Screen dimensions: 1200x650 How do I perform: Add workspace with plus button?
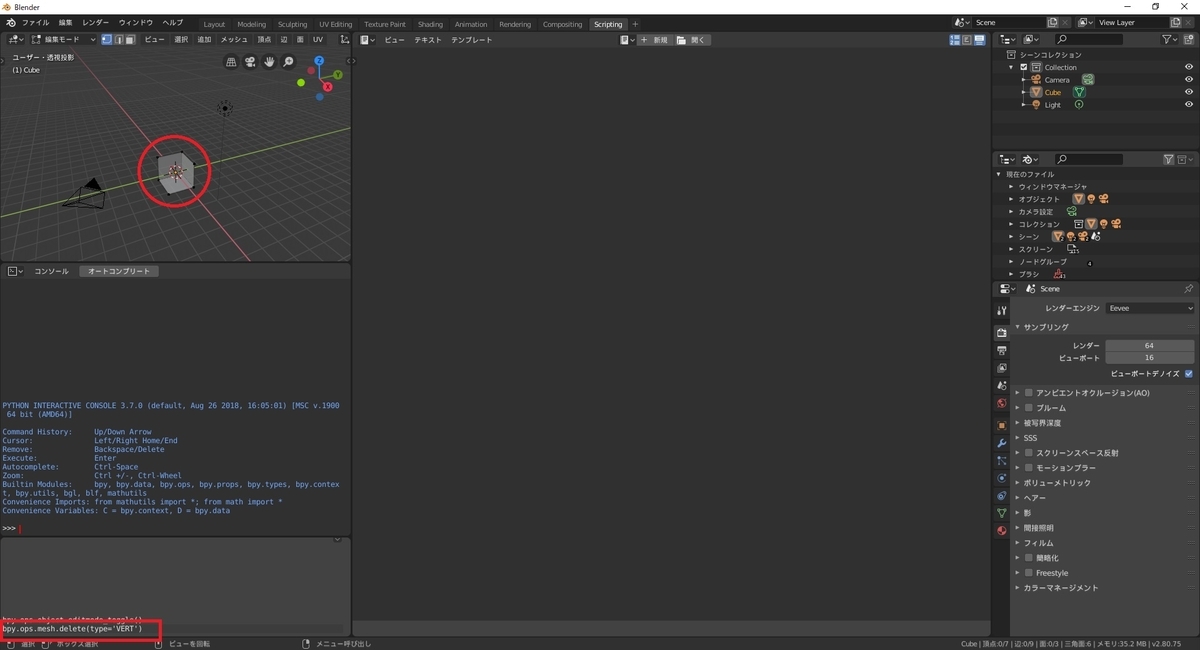[x=635, y=24]
